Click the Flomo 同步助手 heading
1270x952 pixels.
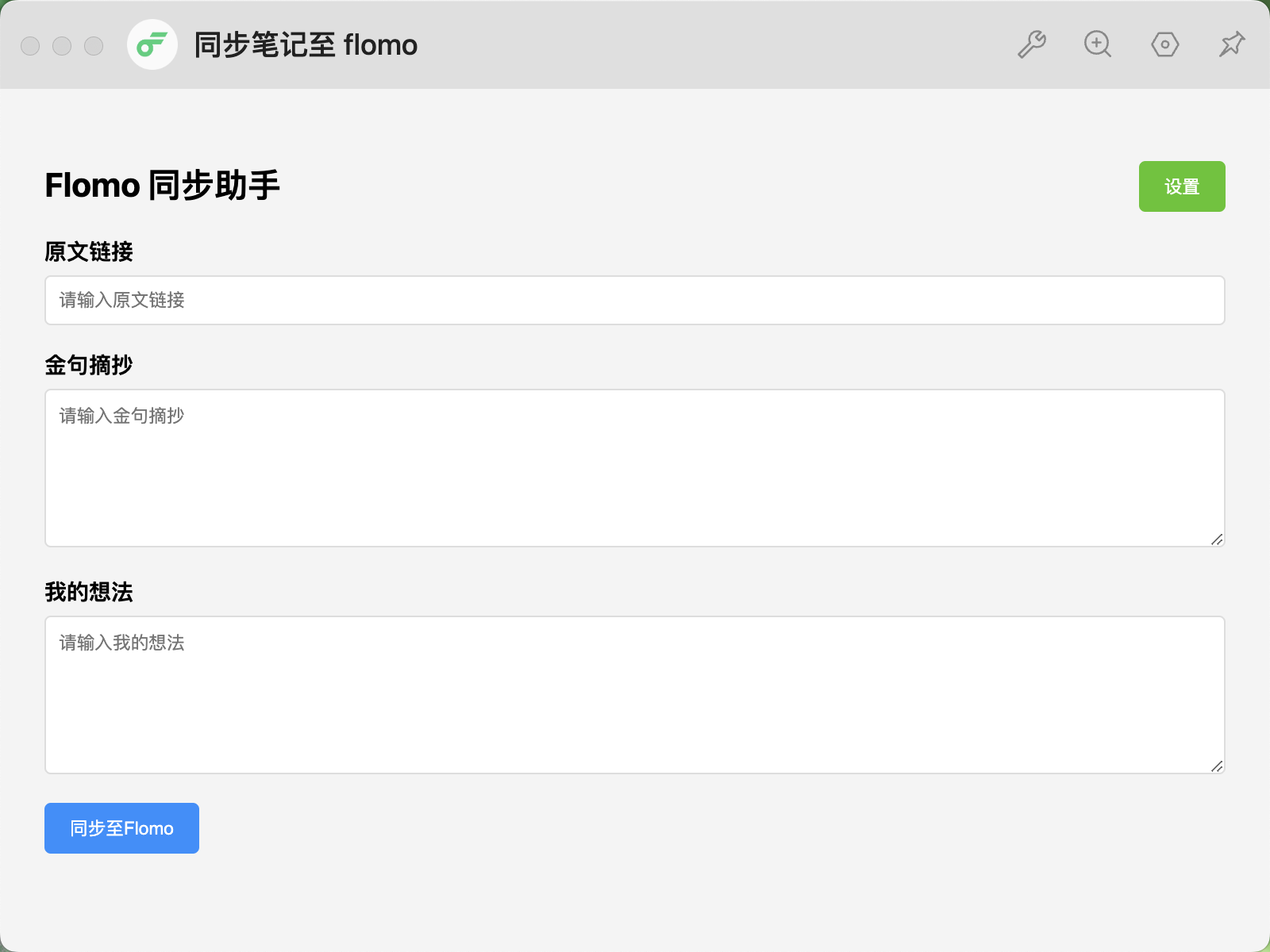tap(162, 186)
